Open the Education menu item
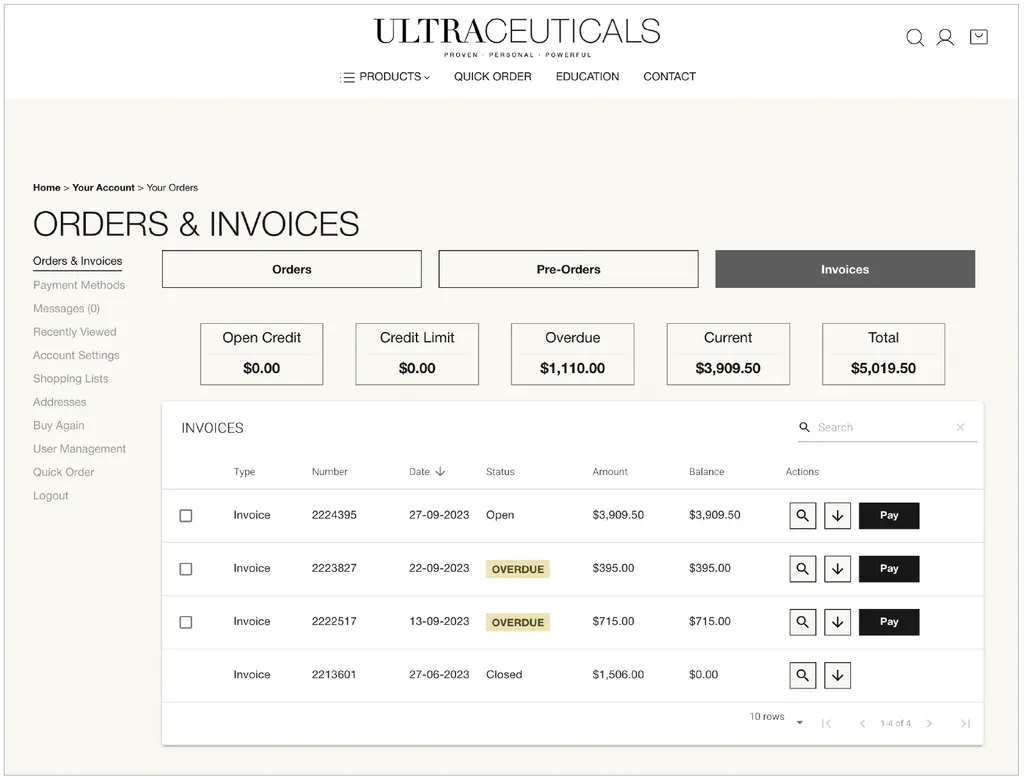This screenshot has height=777, width=1024. pyautogui.click(x=587, y=76)
